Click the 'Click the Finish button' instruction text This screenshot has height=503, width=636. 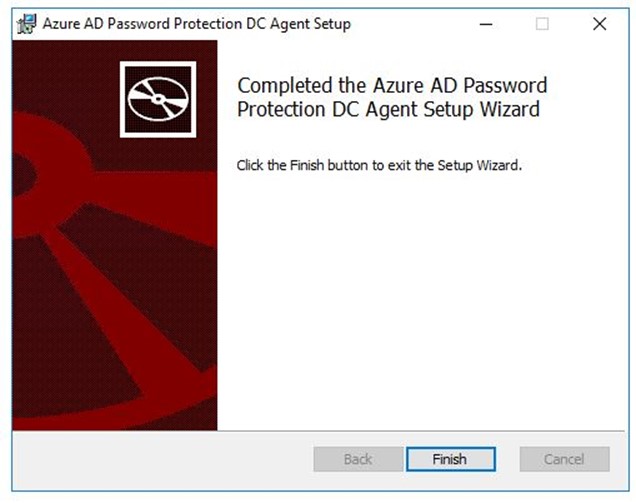click(x=379, y=165)
